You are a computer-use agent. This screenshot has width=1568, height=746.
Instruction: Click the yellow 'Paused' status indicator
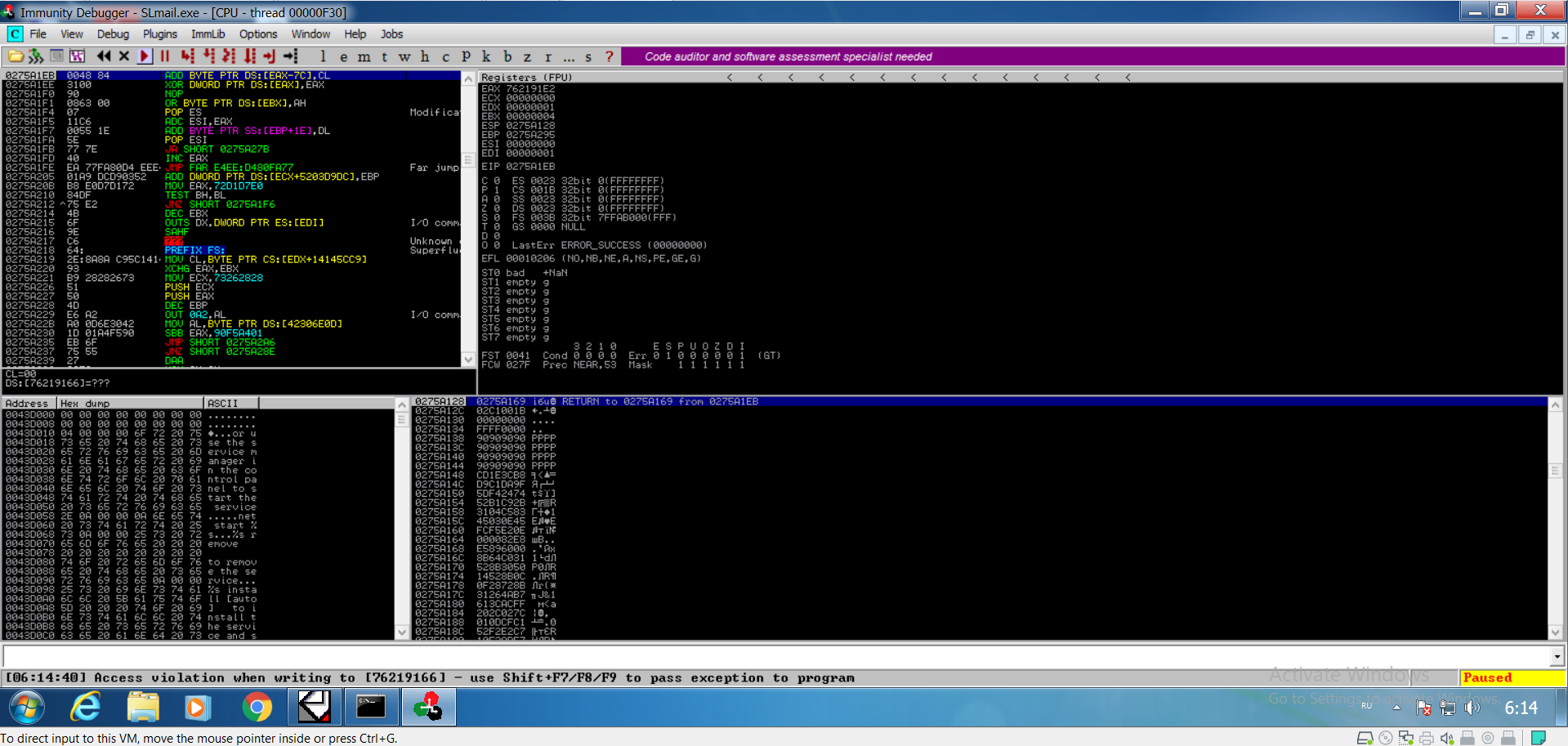pyautogui.click(x=1512, y=678)
